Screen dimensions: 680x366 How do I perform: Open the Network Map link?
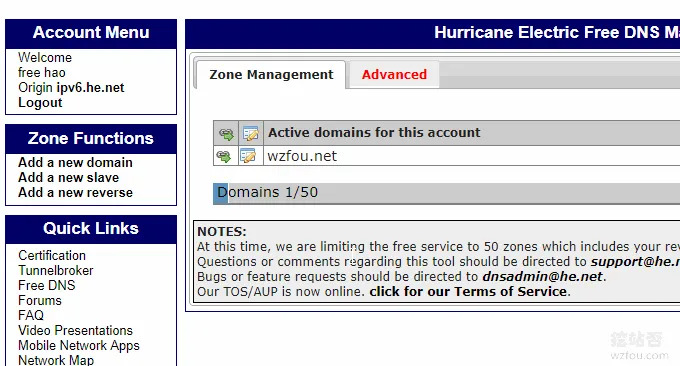coord(56,360)
